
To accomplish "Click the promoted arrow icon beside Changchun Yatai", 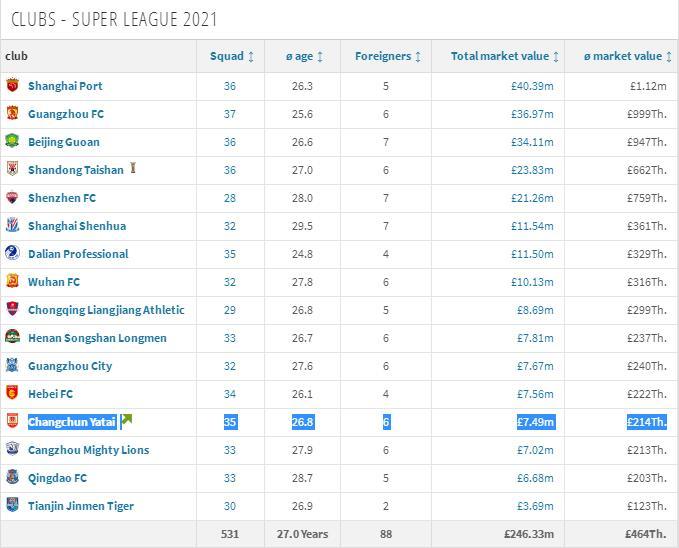I will [126, 420].
